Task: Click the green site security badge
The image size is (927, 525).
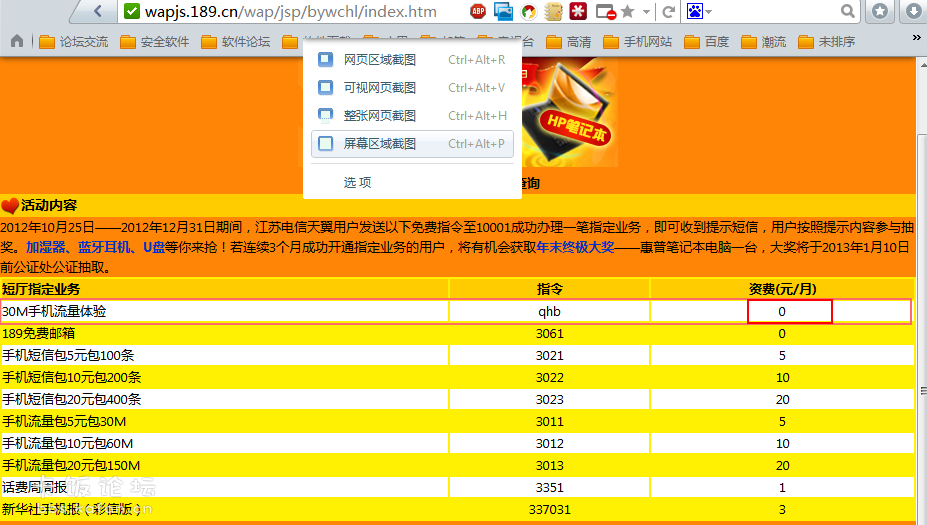Action: 132,11
